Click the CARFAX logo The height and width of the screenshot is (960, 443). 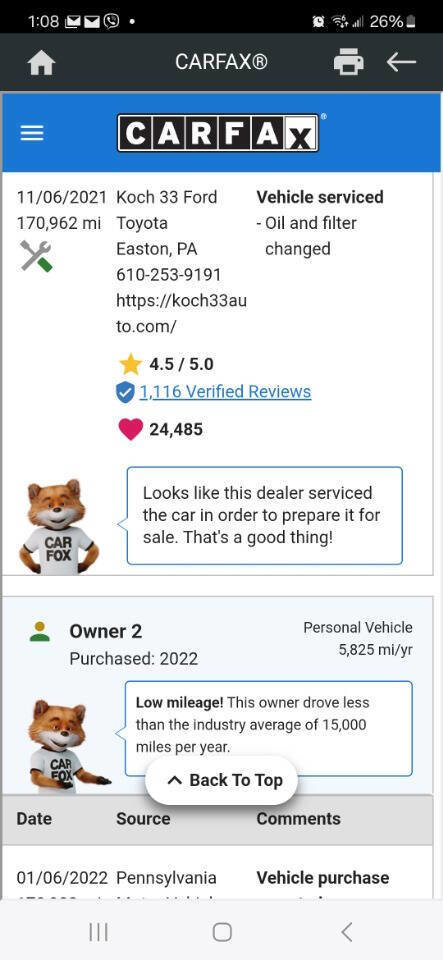point(218,133)
